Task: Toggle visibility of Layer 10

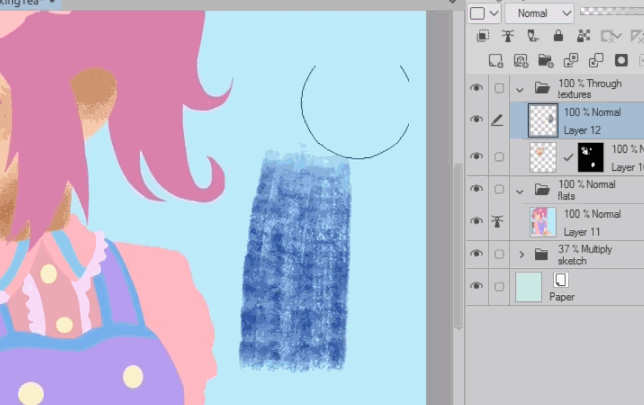Action: coord(476,156)
